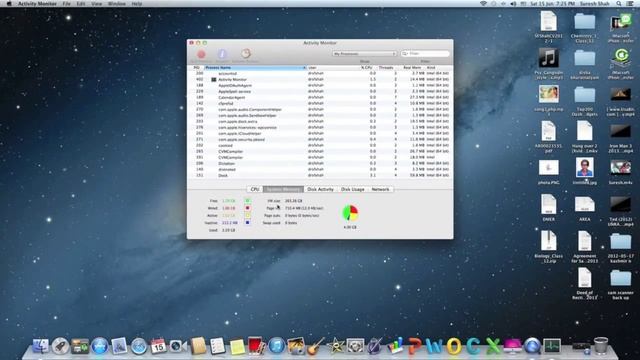Select the CalendarAgent process row
640x360 pixels.
[320, 98]
